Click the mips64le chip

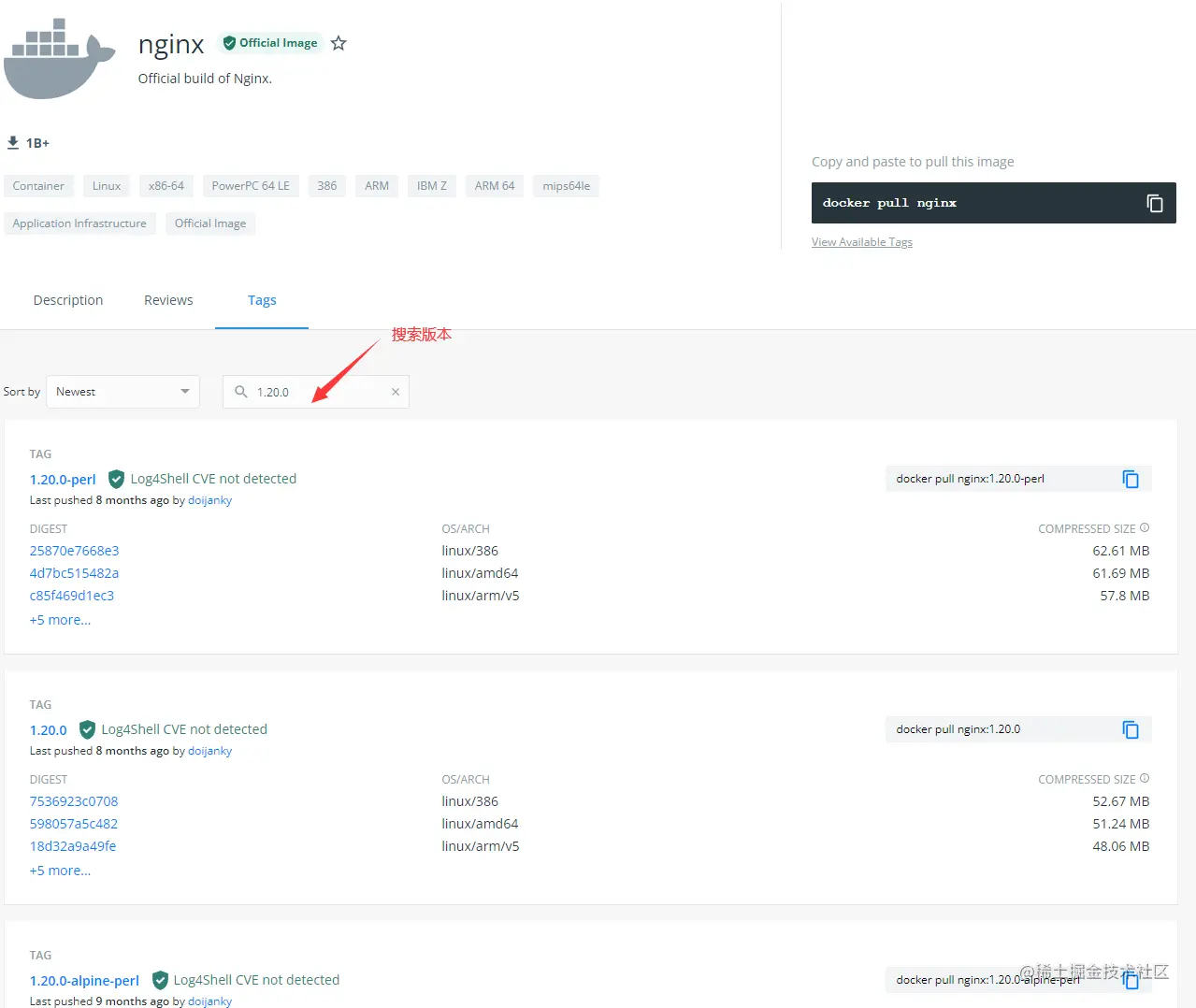point(567,186)
